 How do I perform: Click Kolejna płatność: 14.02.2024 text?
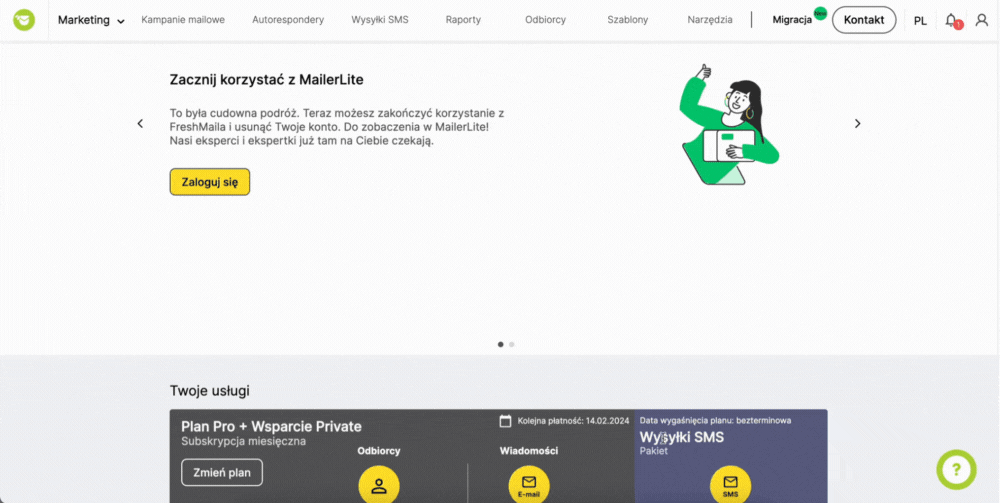click(573, 421)
